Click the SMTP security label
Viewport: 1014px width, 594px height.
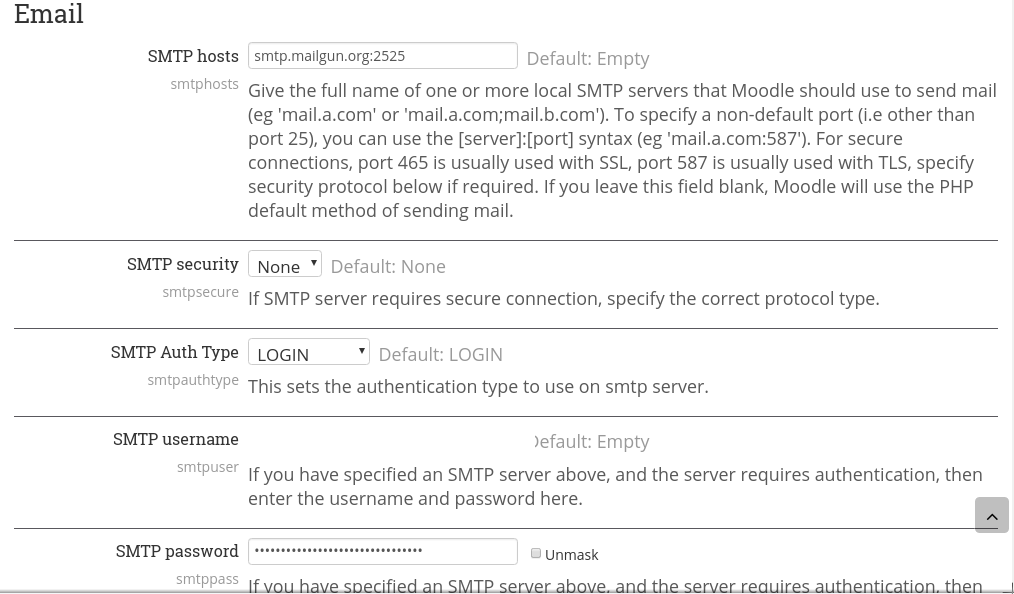pos(182,264)
